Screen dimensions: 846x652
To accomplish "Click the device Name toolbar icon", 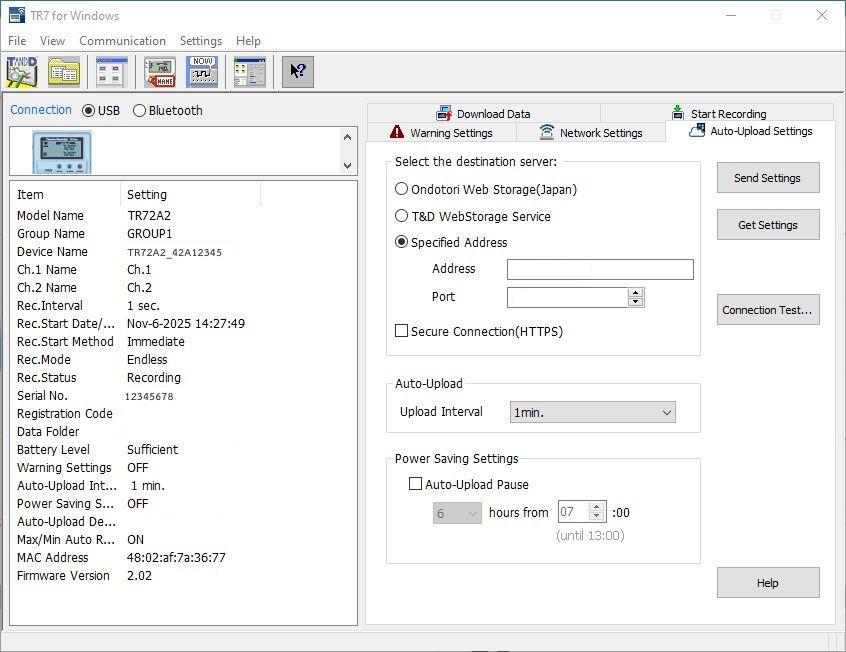I will click(x=158, y=71).
